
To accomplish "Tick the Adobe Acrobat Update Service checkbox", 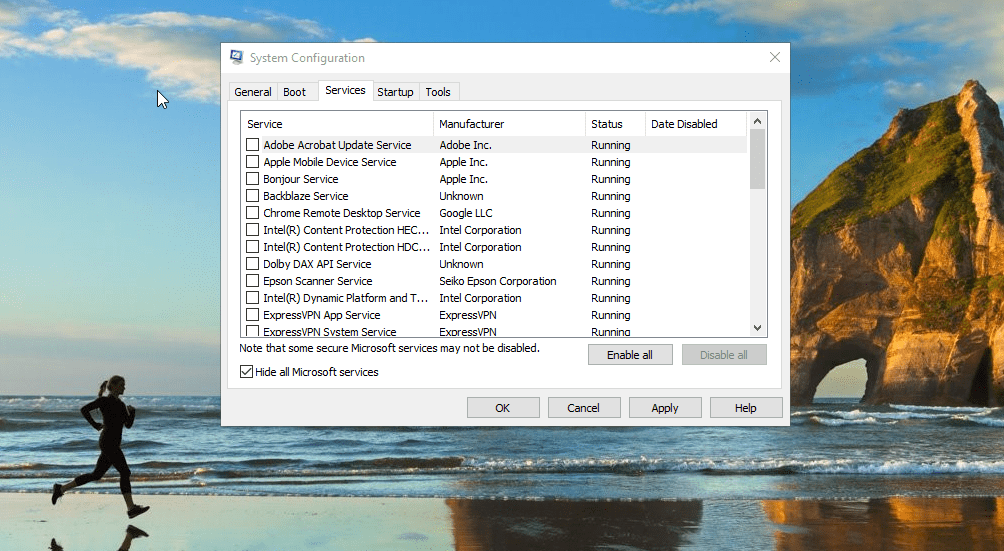I will pos(253,145).
